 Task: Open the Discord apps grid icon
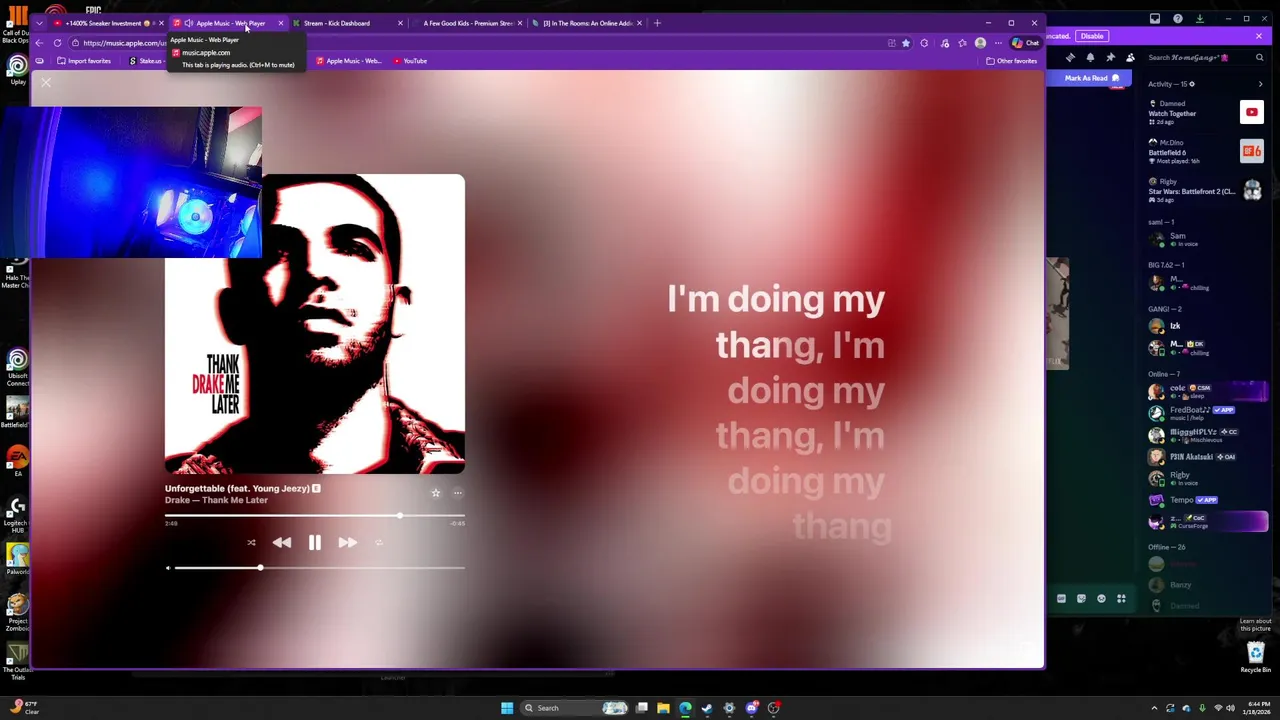point(1121,599)
